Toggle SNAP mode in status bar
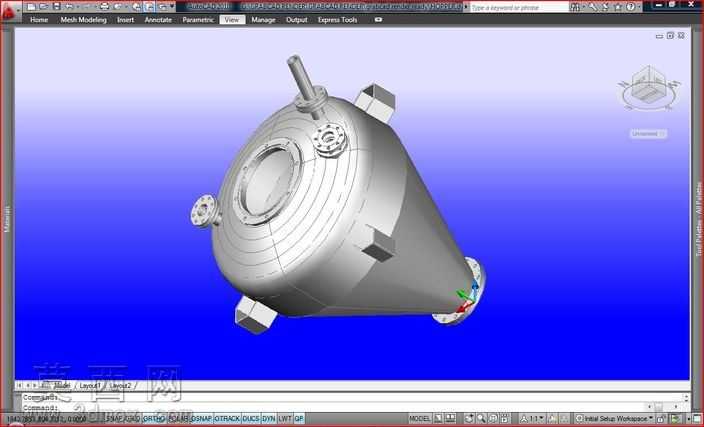The image size is (704, 427). (x=114, y=418)
